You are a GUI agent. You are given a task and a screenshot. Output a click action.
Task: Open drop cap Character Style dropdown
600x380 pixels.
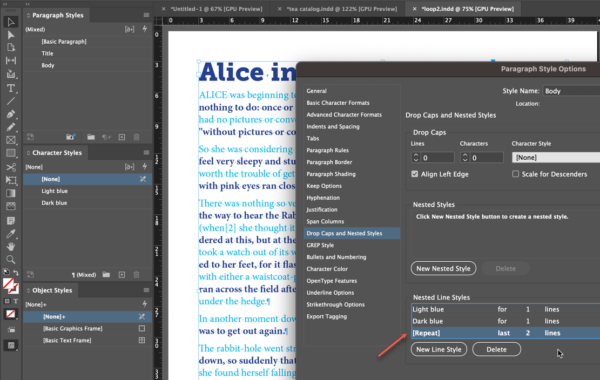tap(556, 157)
